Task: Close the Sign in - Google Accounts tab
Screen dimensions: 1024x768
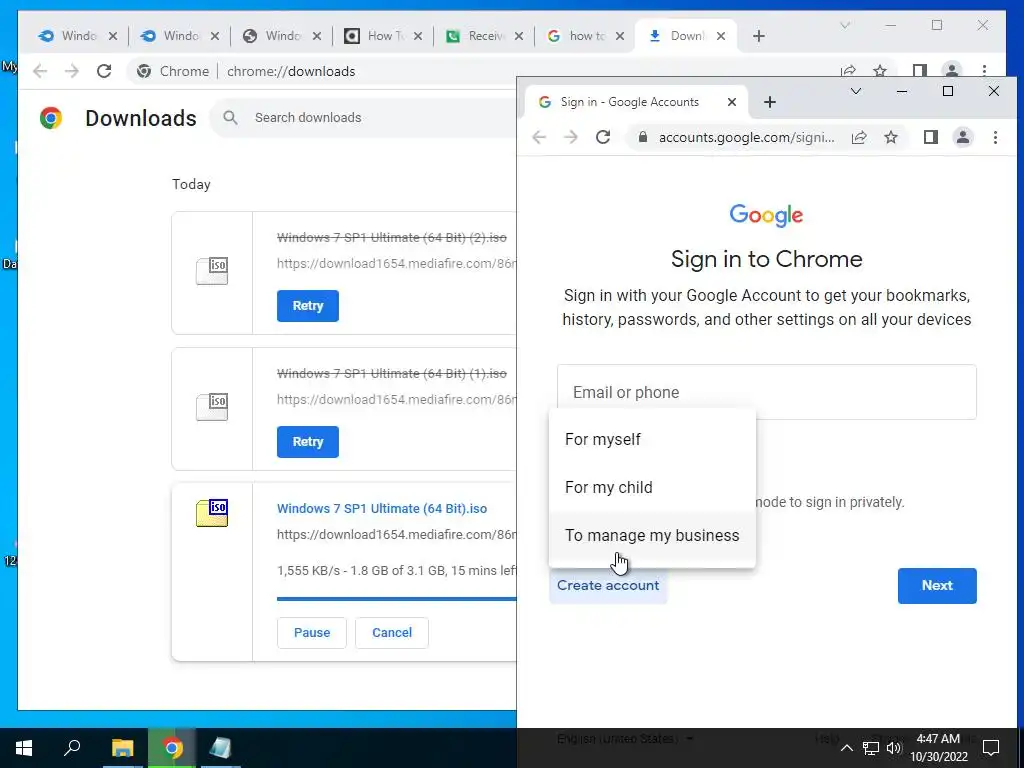Action: 732,102
